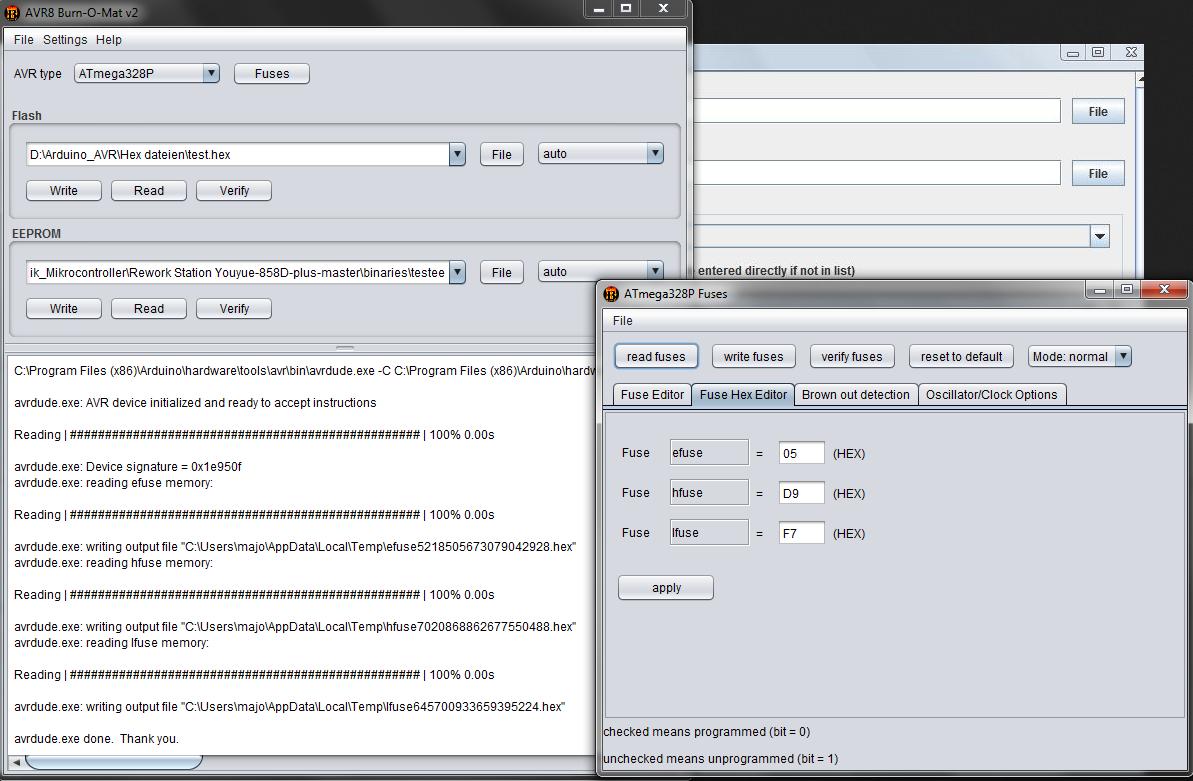Click the hfuse hex value field
Screen dimensions: 1193x781
click(x=801, y=493)
